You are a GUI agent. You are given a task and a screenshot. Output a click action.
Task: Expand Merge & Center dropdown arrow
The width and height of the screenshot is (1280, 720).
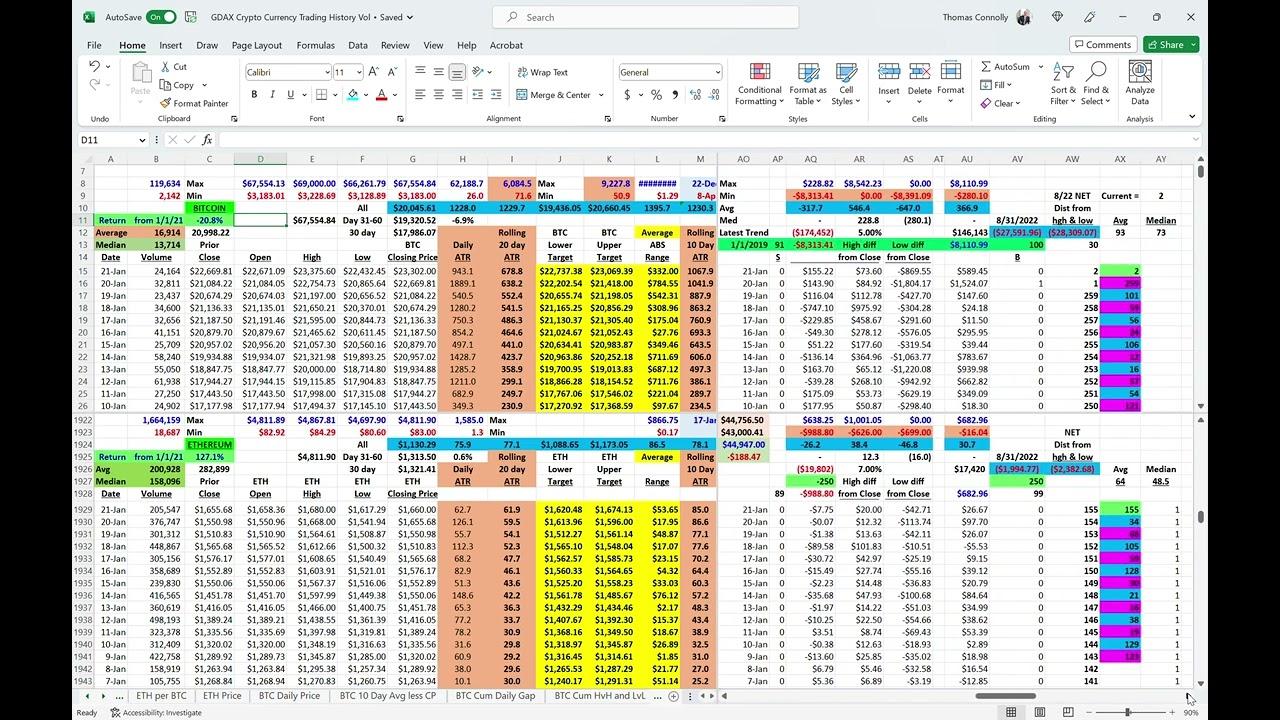click(x=601, y=95)
